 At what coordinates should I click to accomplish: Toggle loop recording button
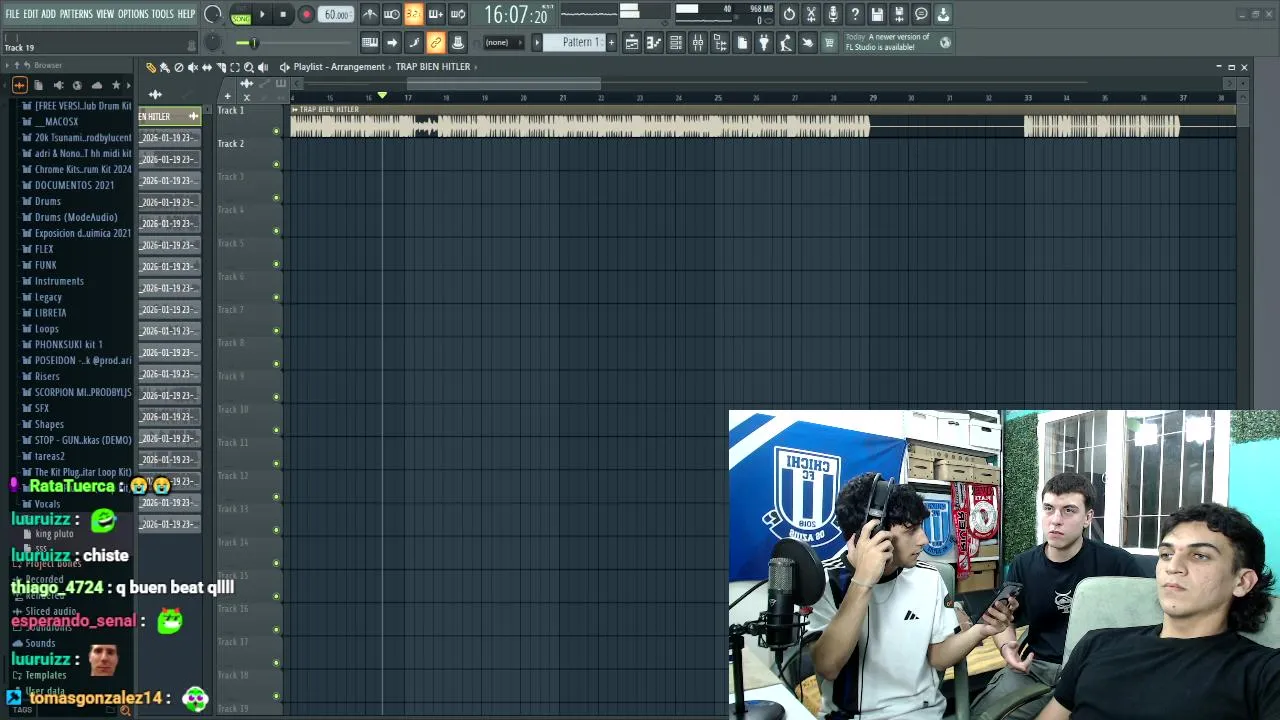458,14
